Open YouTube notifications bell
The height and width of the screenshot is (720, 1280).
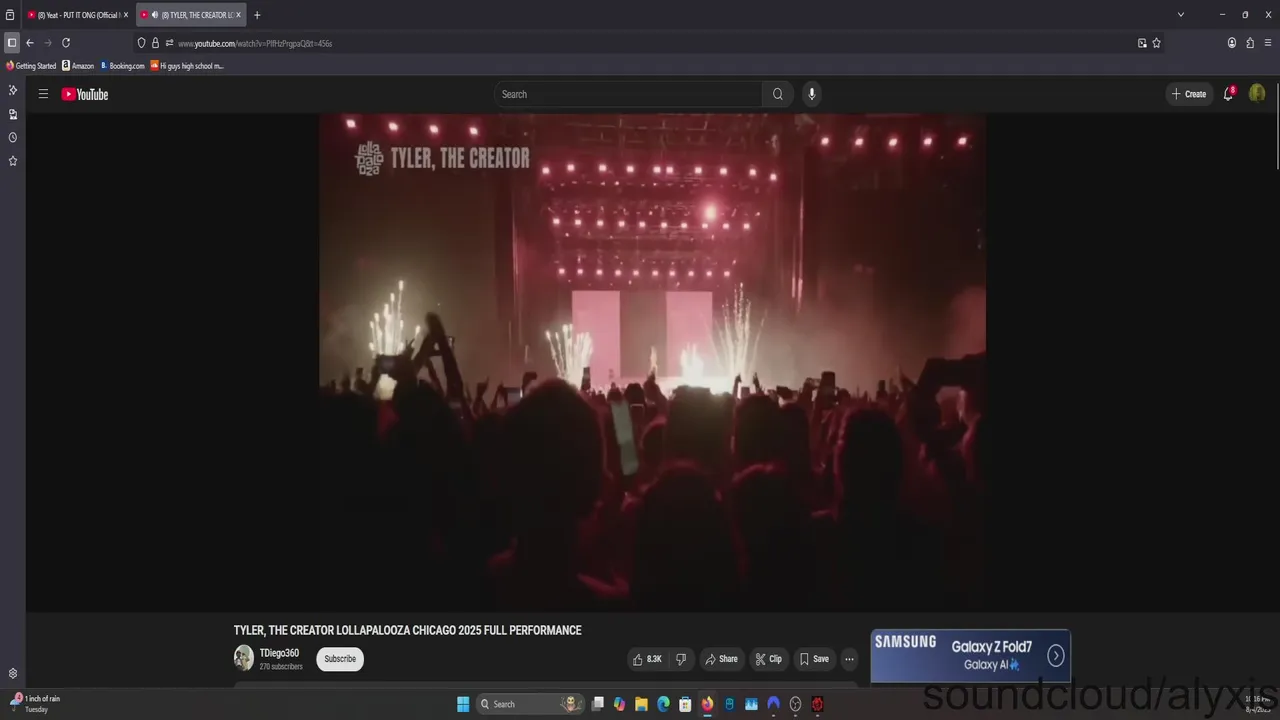pos(1228,94)
